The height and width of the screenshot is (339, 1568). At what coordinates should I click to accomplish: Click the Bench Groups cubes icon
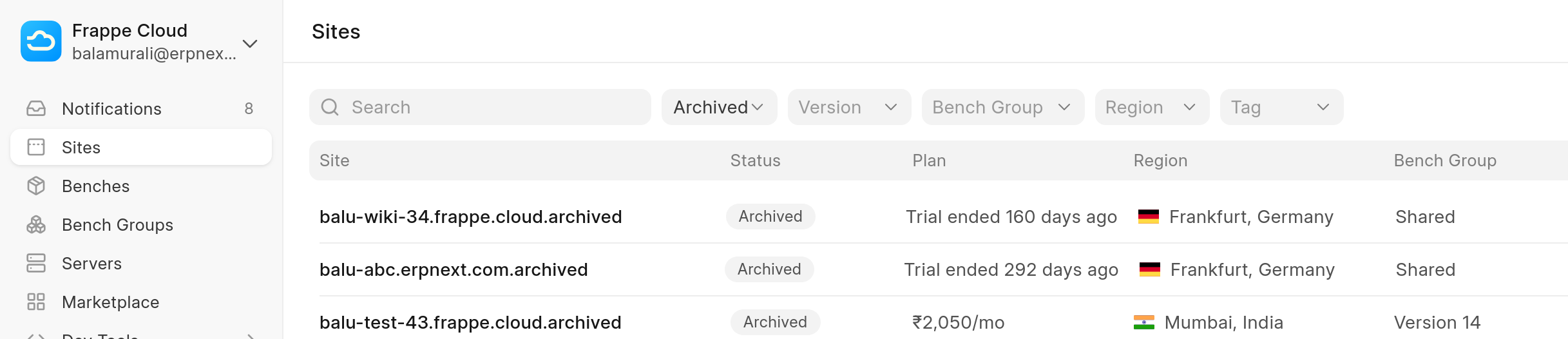pyautogui.click(x=36, y=224)
